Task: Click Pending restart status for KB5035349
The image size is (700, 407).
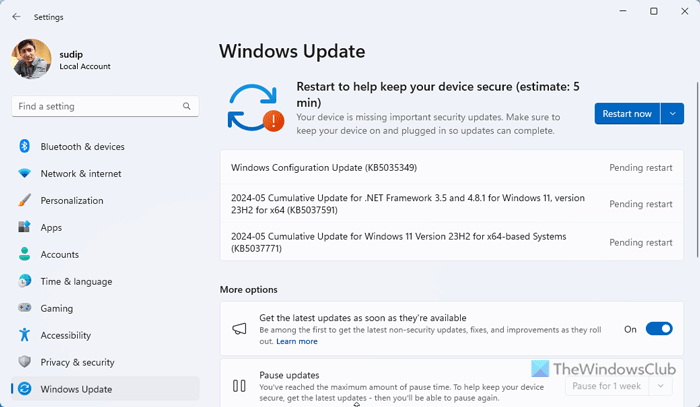Action: (641, 168)
